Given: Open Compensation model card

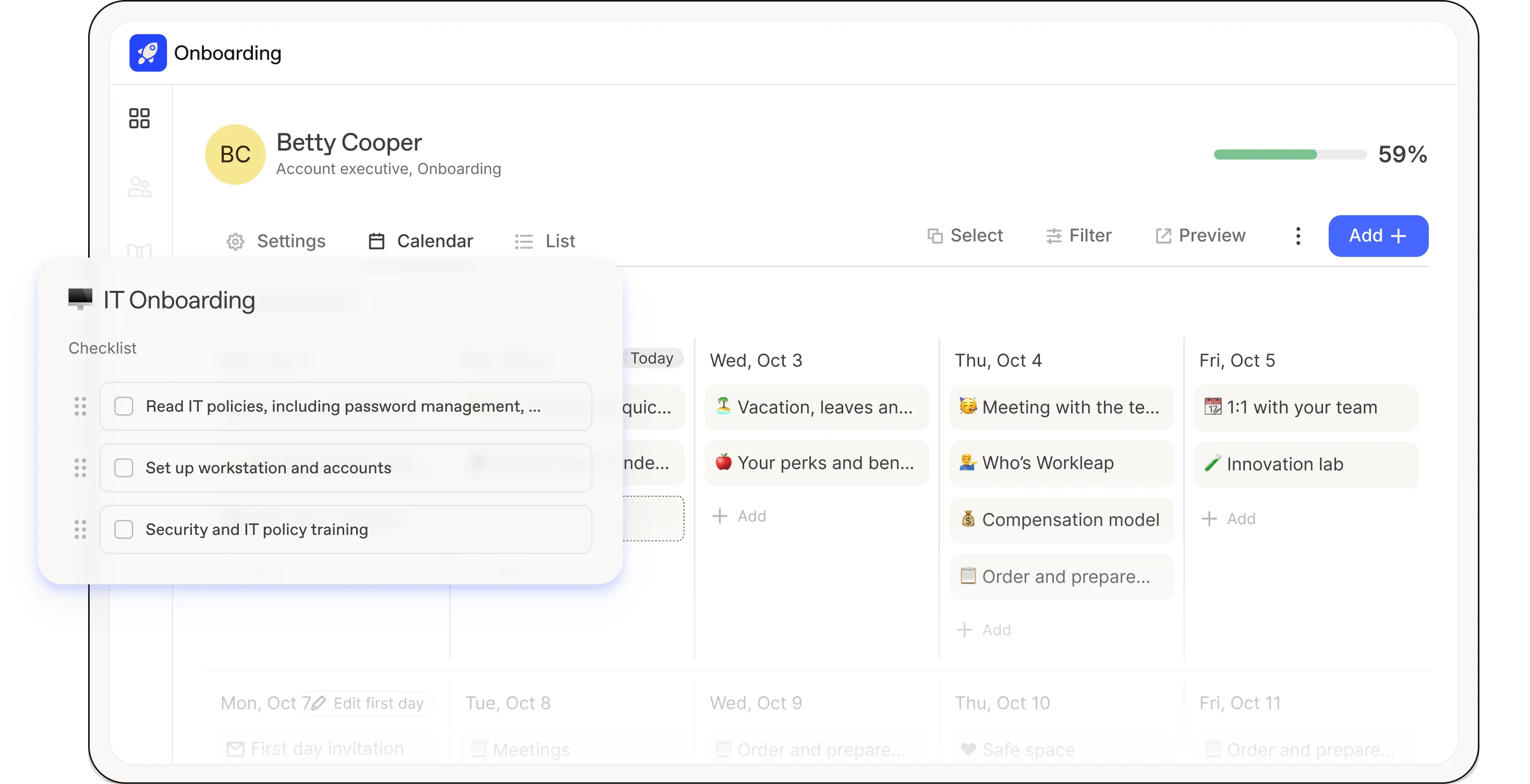Looking at the screenshot, I should click(x=1061, y=520).
